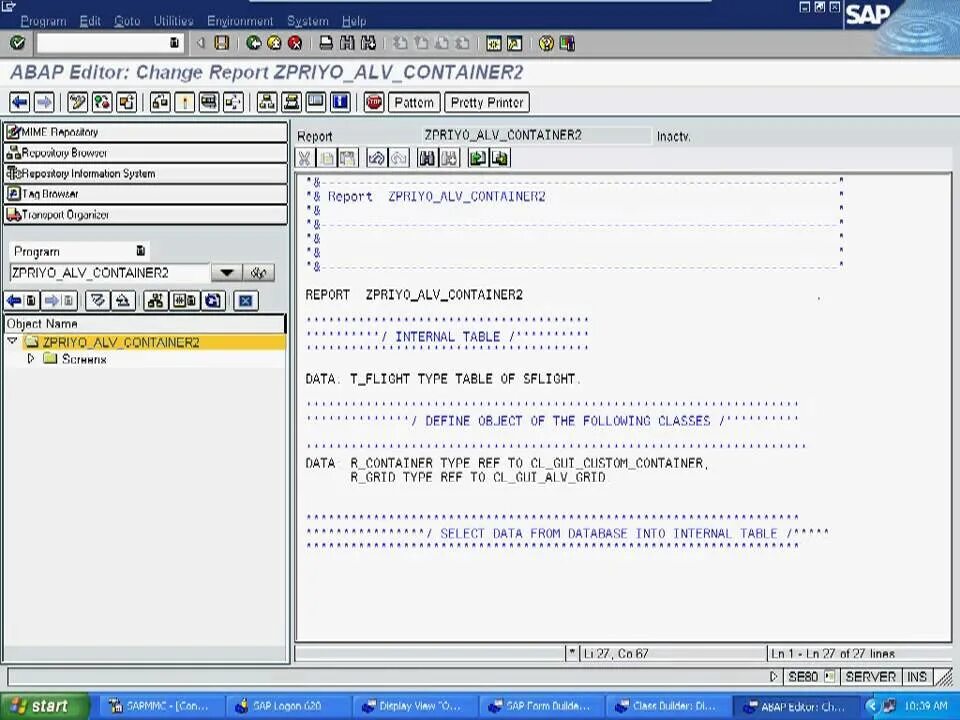The image size is (960, 720).
Task: Click the code line DATA: T_FLIGHT TYPE TABLE
Action: tap(443, 379)
